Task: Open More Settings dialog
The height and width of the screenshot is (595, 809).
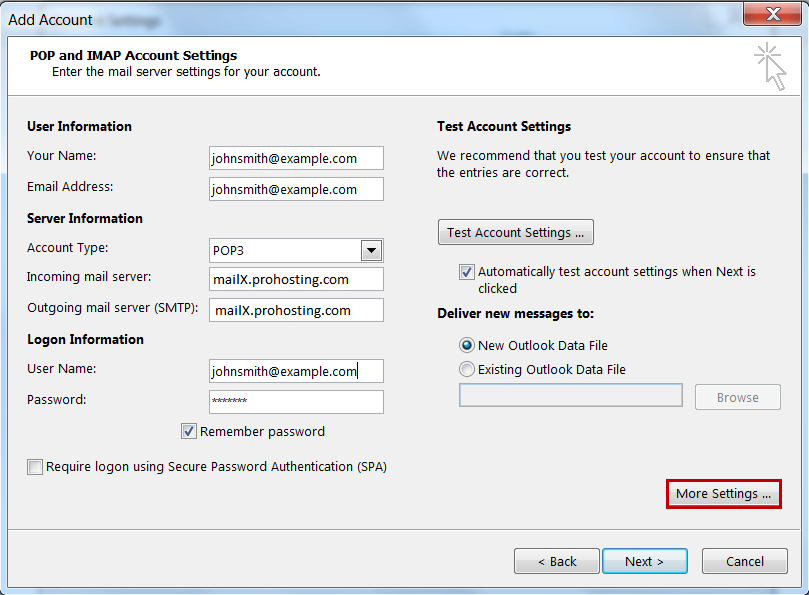Action: pyautogui.click(x=723, y=494)
